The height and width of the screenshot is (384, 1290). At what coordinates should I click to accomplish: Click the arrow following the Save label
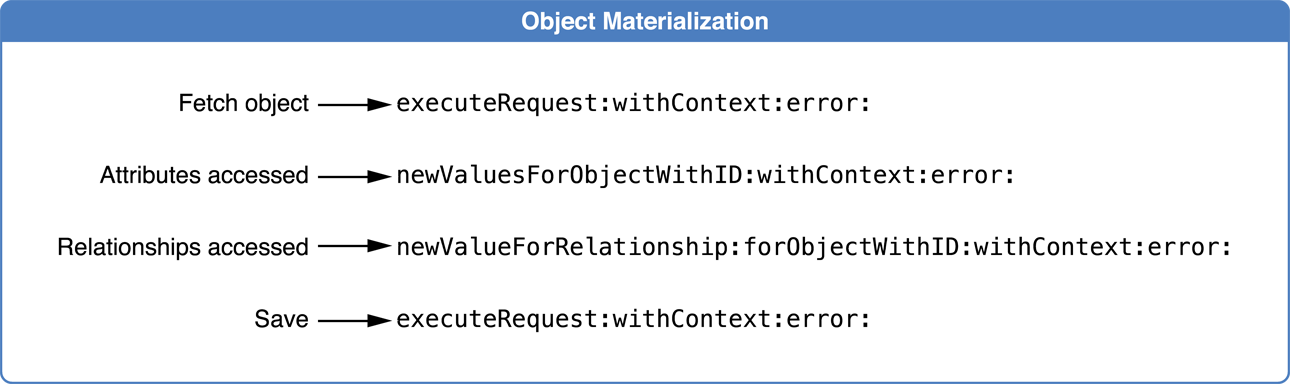[355, 320]
